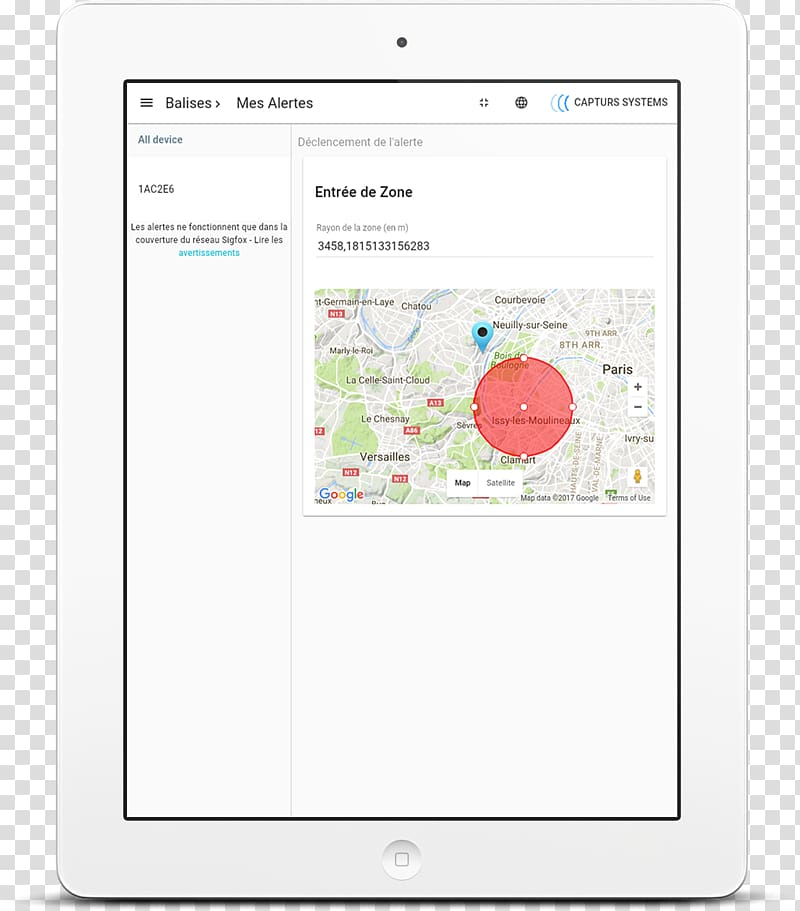The image size is (800, 911).
Task: Click the Rayon de la zone field
Action: click(484, 246)
